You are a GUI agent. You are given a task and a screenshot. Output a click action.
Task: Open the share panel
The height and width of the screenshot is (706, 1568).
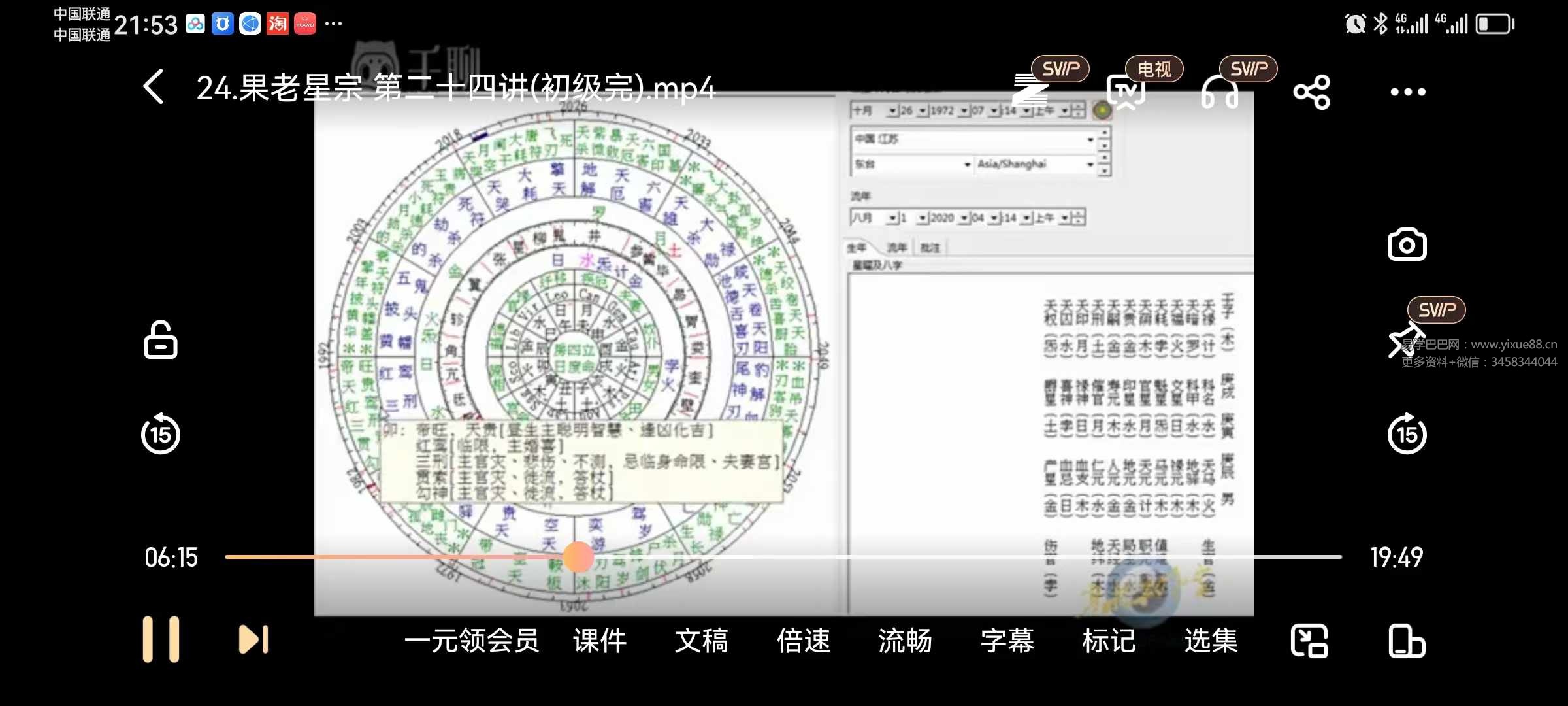[1312, 92]
